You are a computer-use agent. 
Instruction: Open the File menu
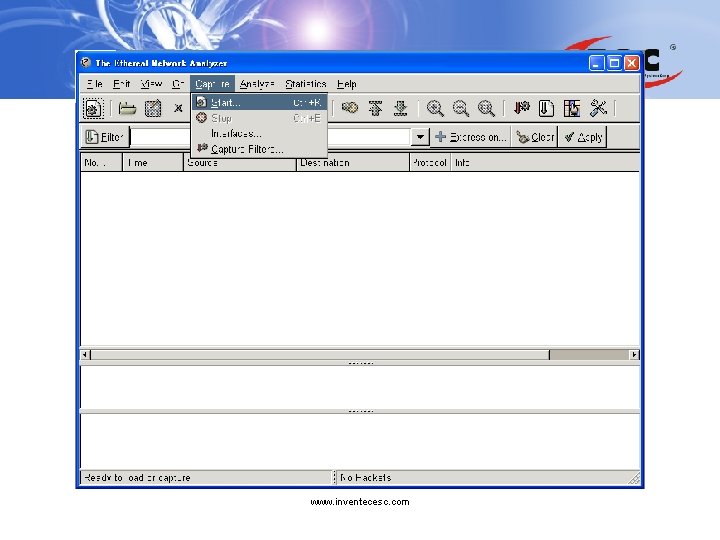(x=95, y=84)
